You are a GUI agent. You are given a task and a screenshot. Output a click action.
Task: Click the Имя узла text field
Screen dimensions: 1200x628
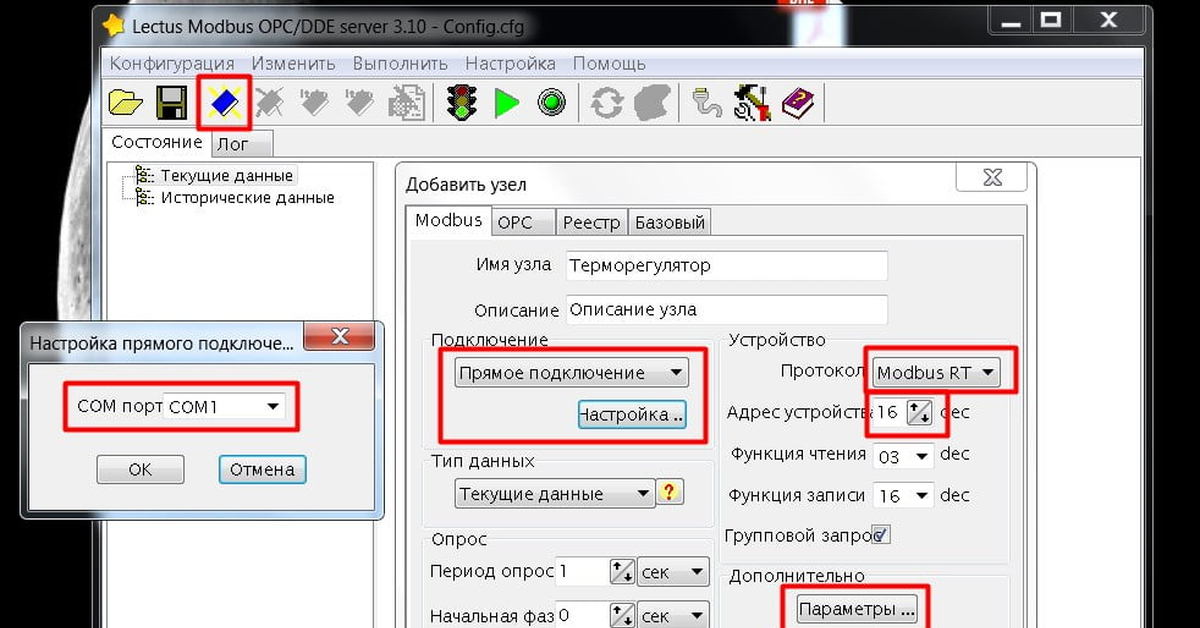point(726,266)
